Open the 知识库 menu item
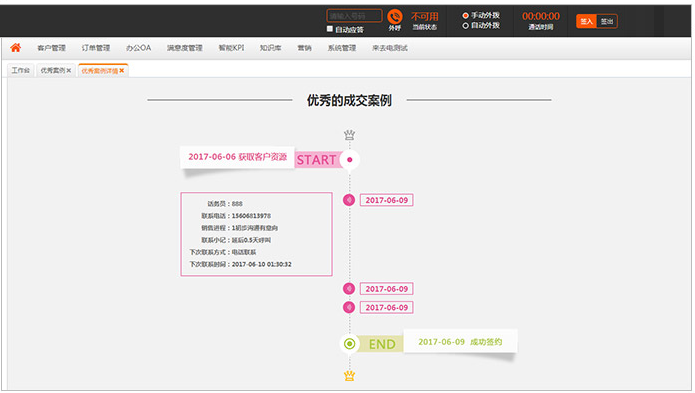The width and height of the screenshot is (695, 393). [270, 48]
